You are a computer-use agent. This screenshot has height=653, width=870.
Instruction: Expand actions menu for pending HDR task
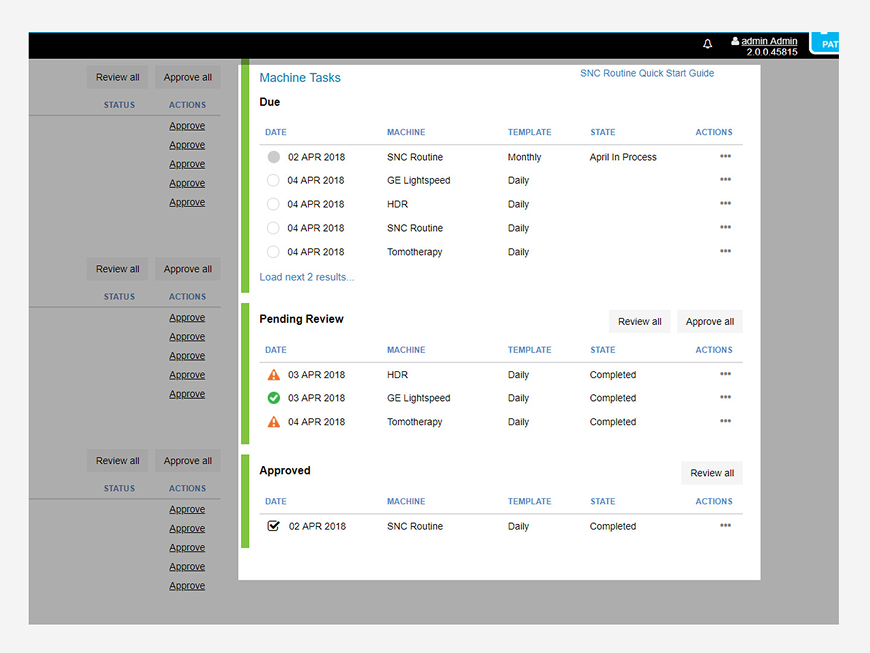point(725,373)
